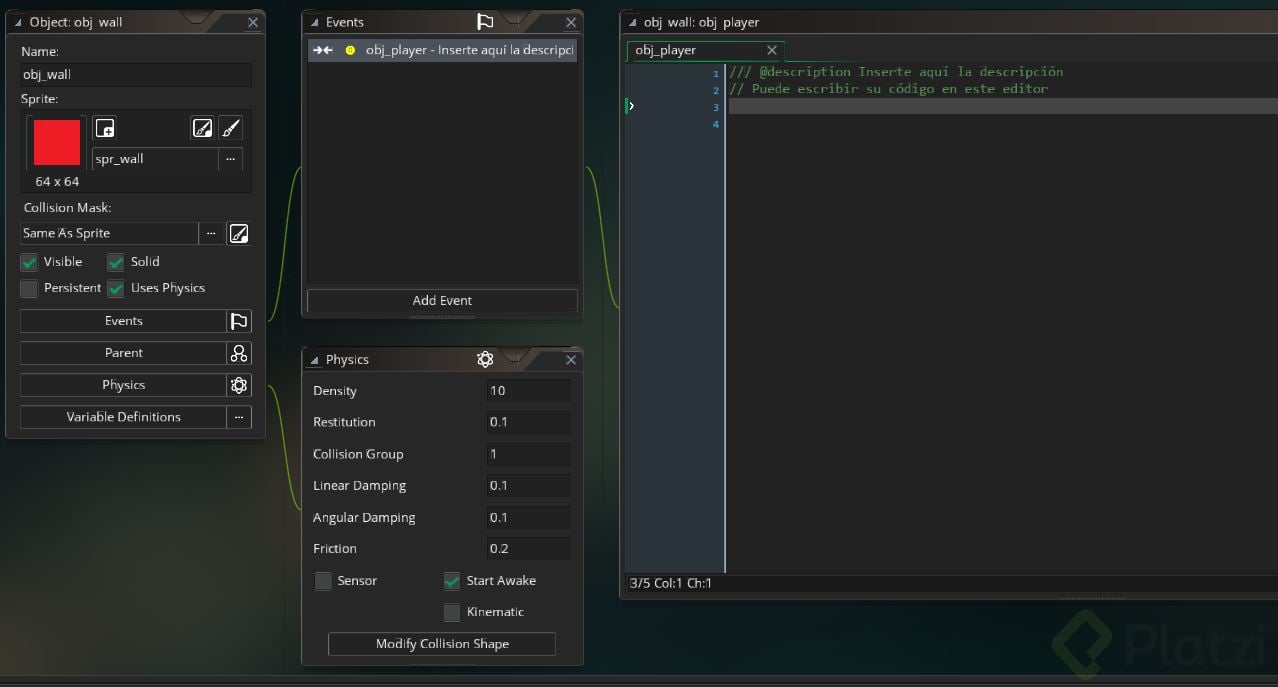1278x687 pixels.
Task: Click gear icon in Physics panel header
Action: [485, 359]
